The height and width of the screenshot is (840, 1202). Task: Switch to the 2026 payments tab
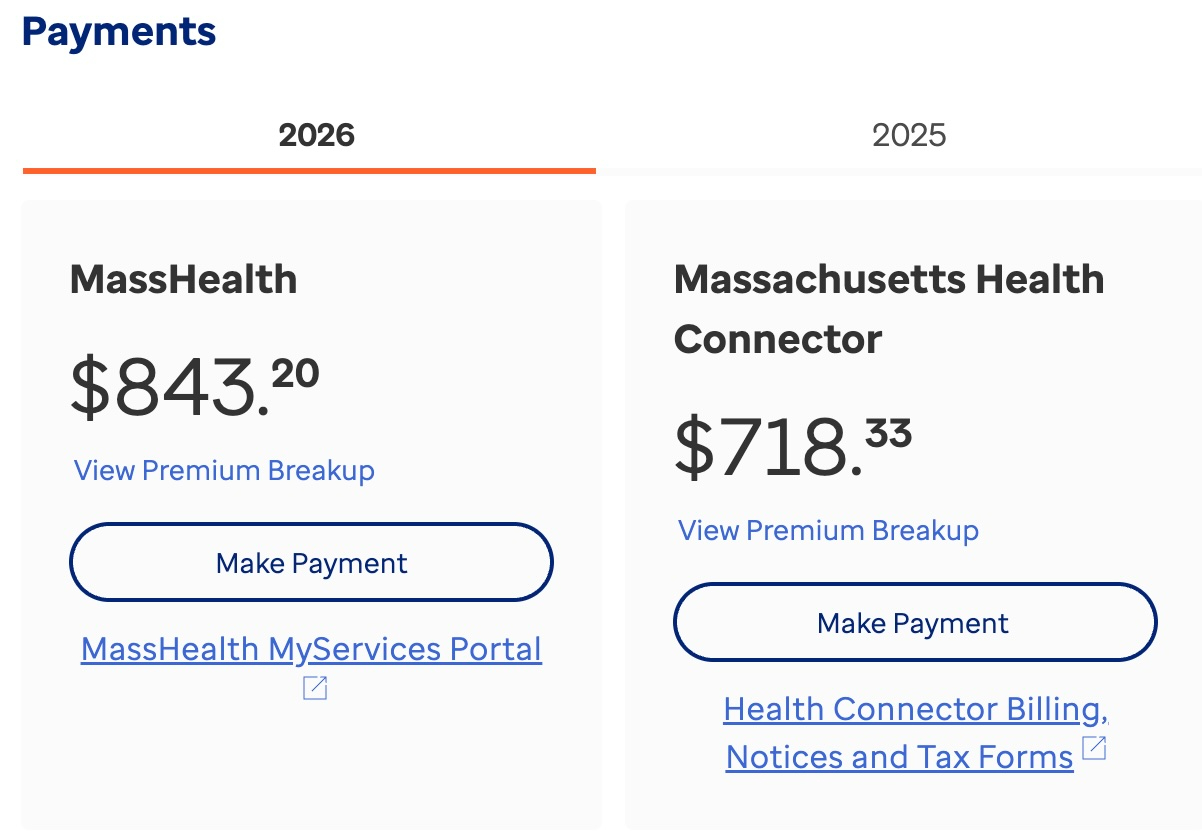[316, 135]
